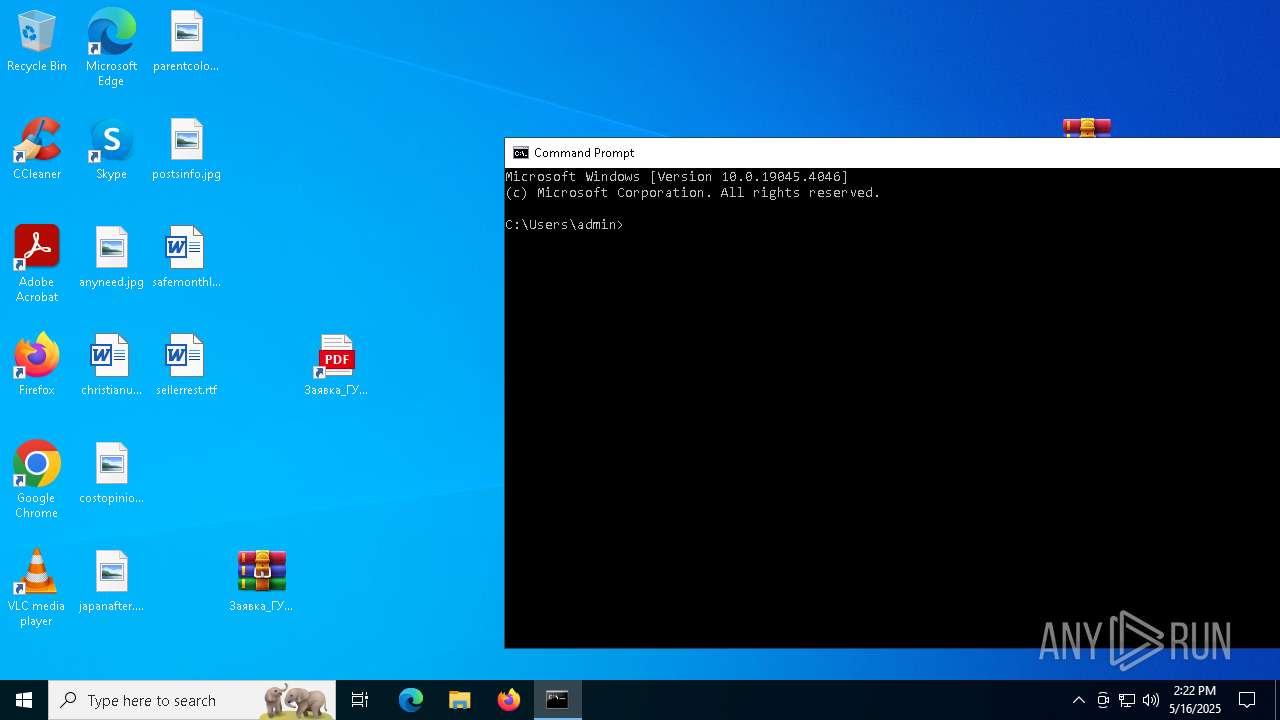Open the clock showing 2:22 PM
This screenshot has height=720, width=1280.
click(x=1195, y=700)
